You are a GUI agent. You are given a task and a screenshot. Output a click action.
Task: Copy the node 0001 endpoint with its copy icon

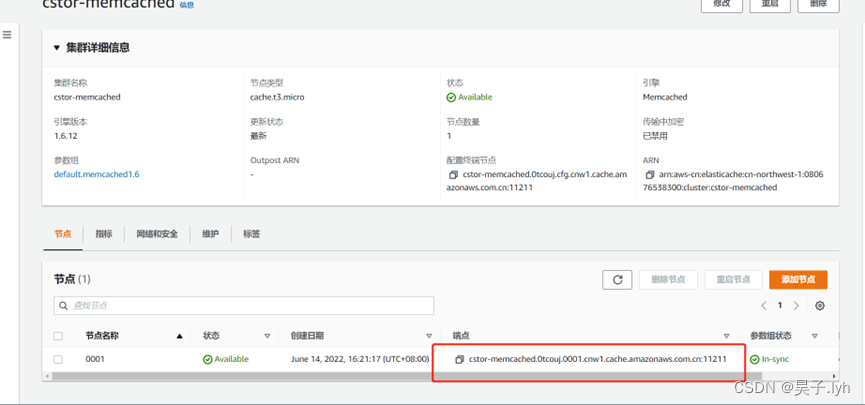(460, 359)
